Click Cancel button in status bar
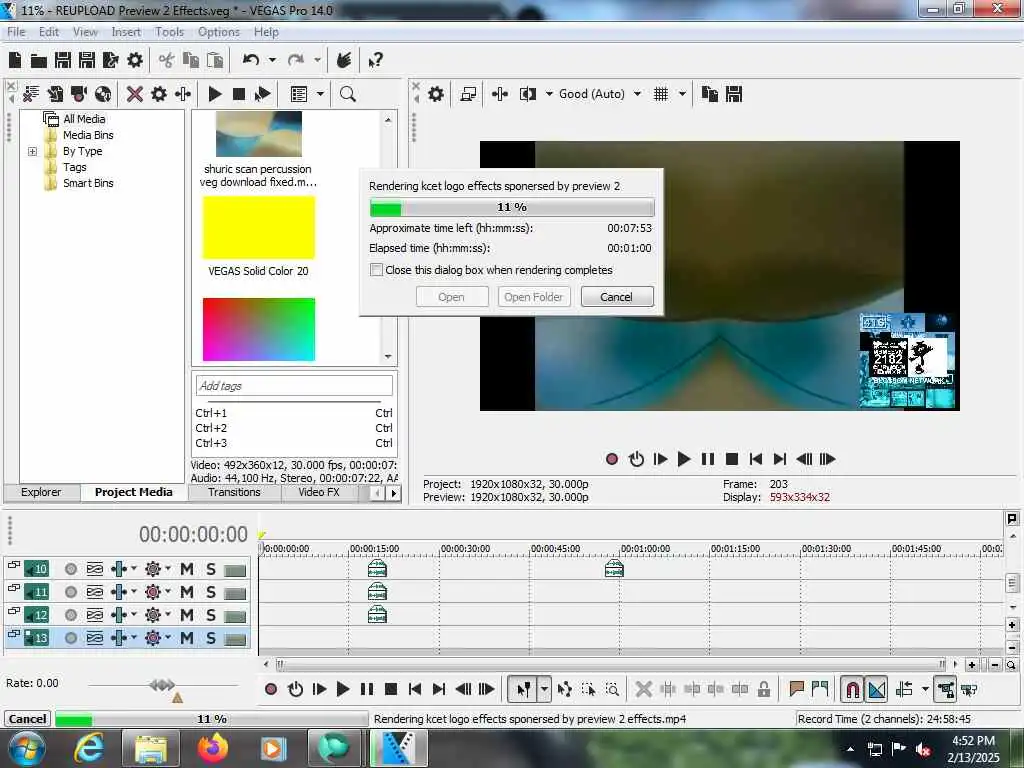 click(x=27, y=719)
